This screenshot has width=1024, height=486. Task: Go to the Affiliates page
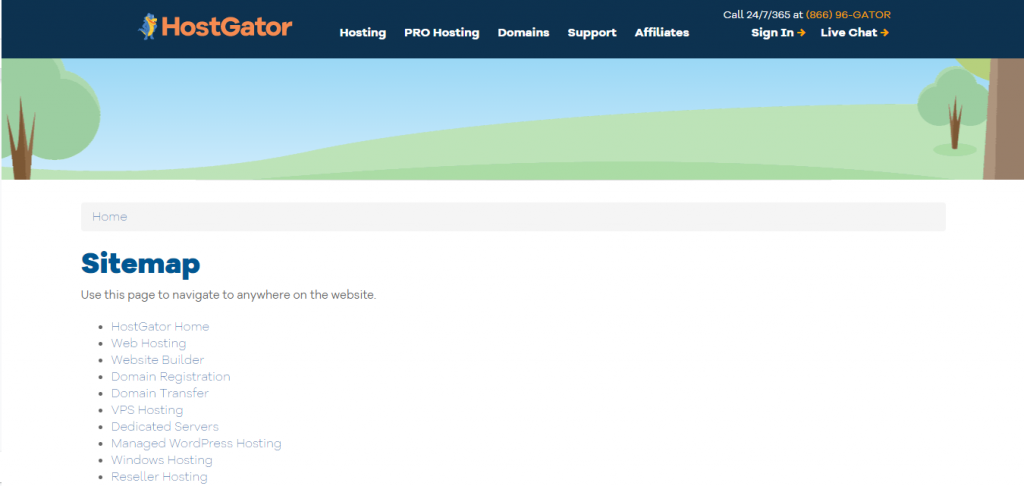[x=662, y=33]
